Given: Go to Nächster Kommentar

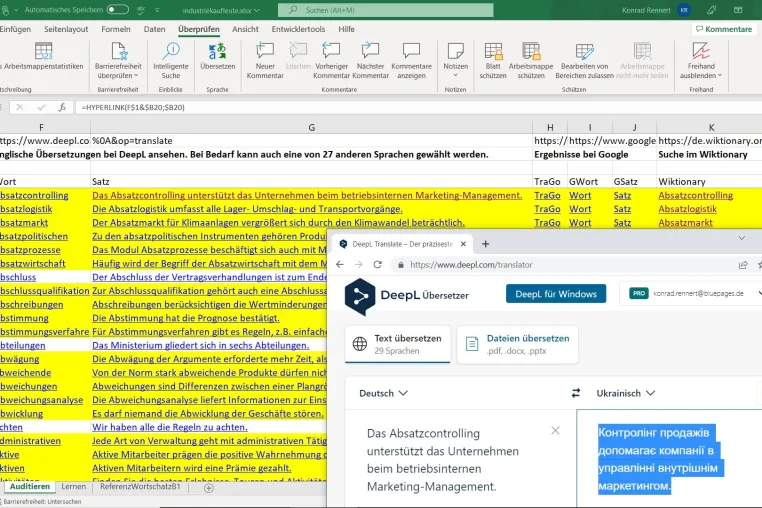Looking at the screenshot, I should pyautogui.click(x=370, y=60).
